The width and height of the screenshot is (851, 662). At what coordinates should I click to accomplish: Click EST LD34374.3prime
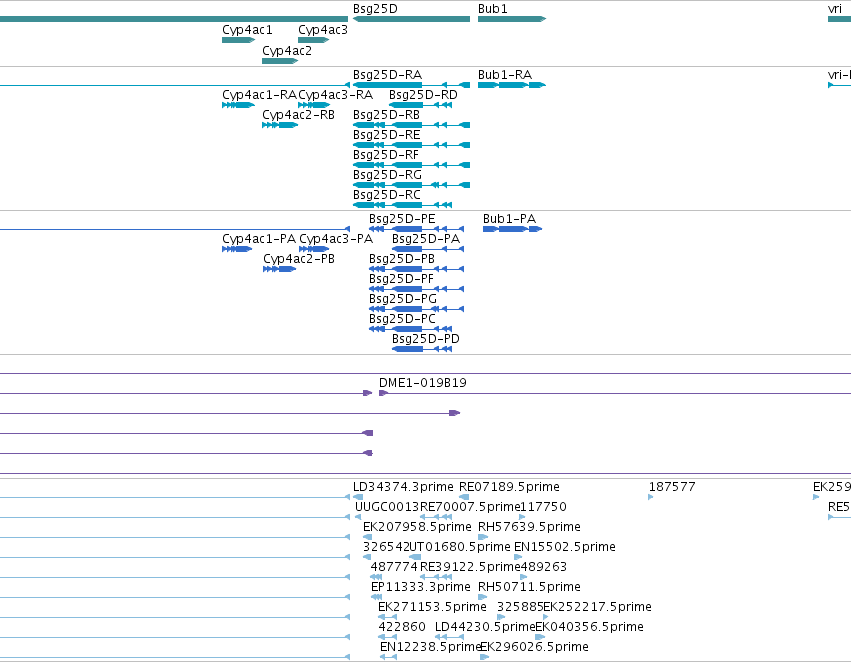[x=403, y=487]
